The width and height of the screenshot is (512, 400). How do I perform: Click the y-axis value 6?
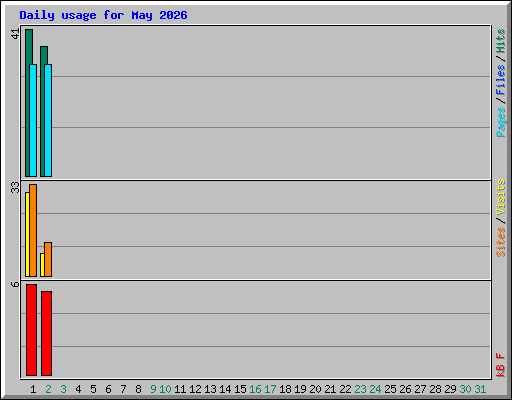[x=15, y=284]
